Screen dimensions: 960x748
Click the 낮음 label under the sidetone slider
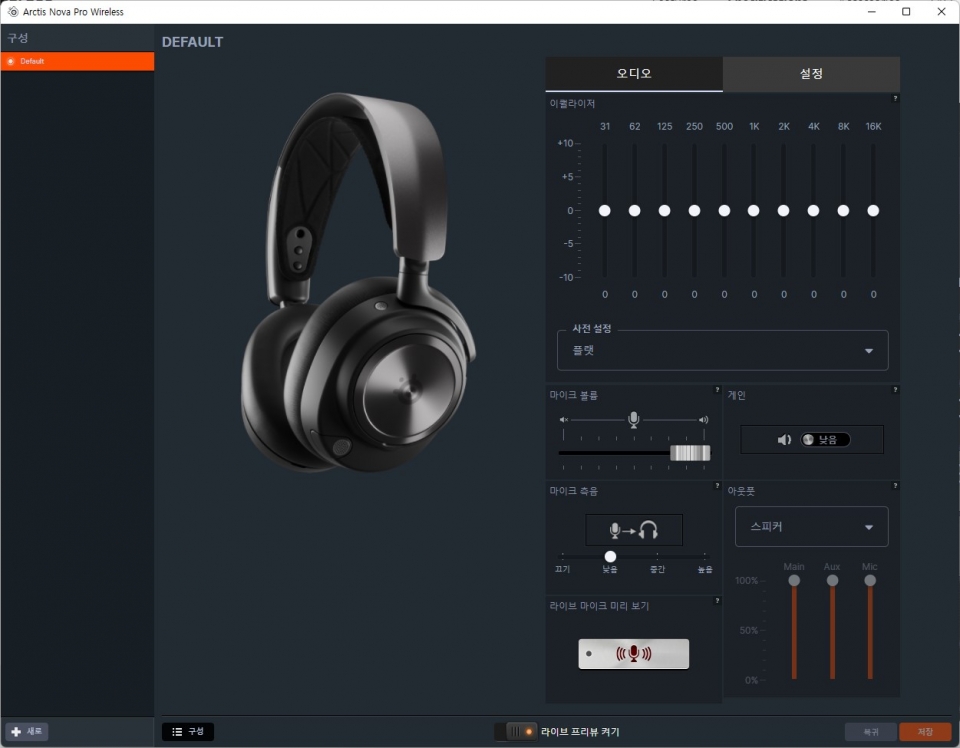click(x=610, y=569)
